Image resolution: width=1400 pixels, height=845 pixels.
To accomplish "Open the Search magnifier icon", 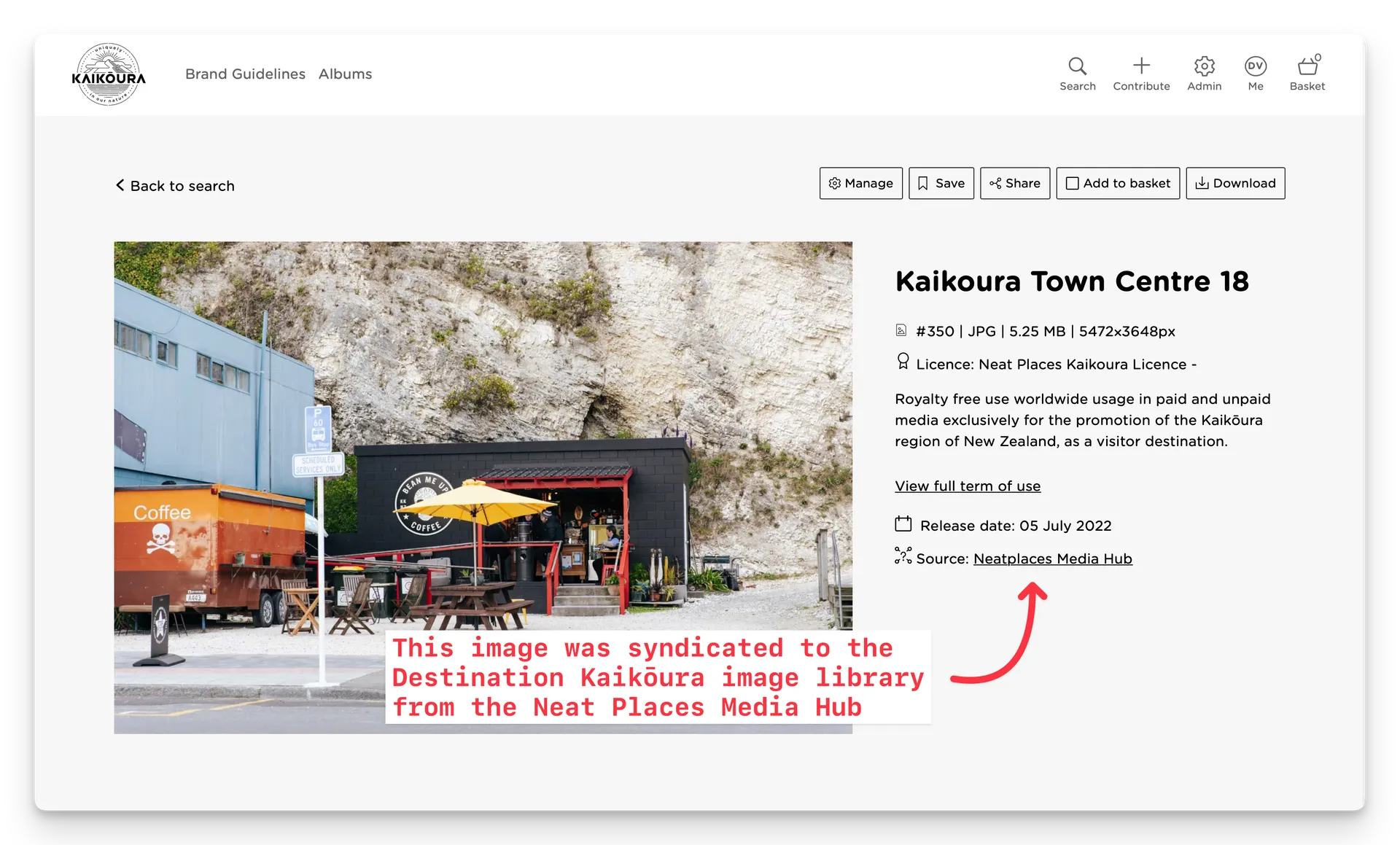I will [1077, 66].
